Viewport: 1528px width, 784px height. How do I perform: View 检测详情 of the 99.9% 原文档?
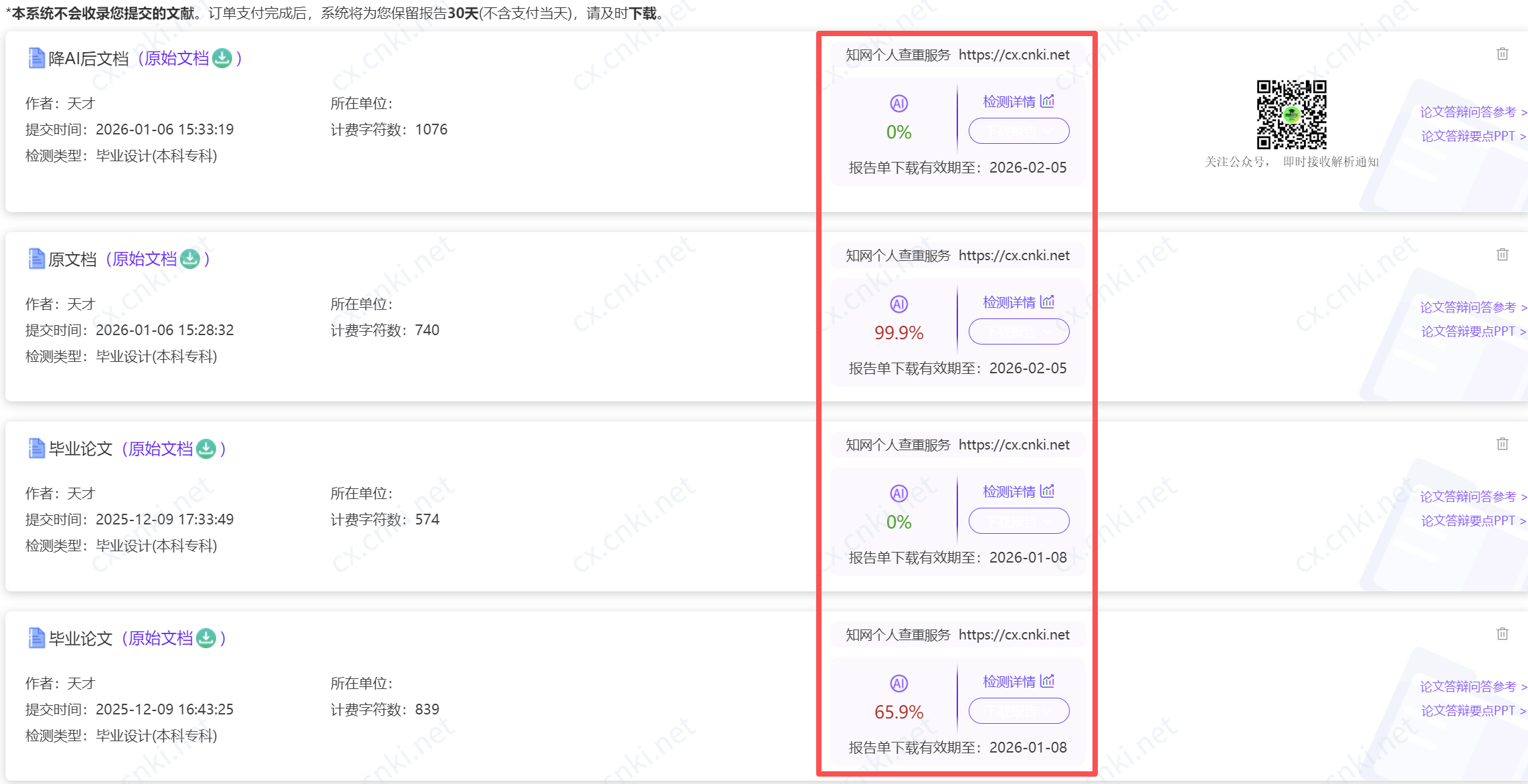point(1009,302)
